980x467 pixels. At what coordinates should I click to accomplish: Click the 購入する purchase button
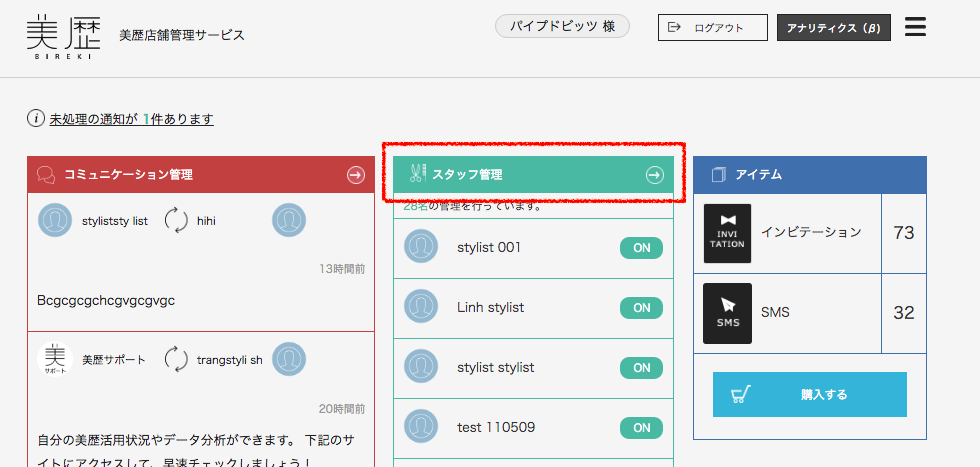pyautogui.click(x=809, y=394)
